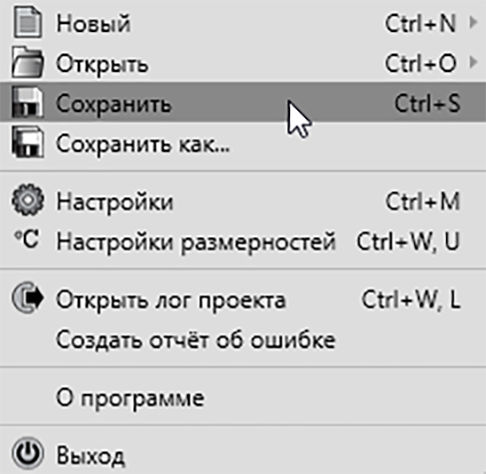Click the floppy disk icon beside Сохранить
Image resolution: width=486 pixels, height=474 pixels.
coord(27,102)
